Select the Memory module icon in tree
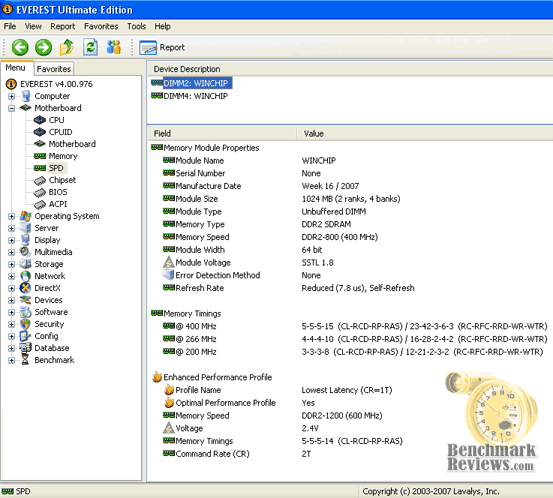This screenshot has height=498, width=553. [x=40, y=156]
